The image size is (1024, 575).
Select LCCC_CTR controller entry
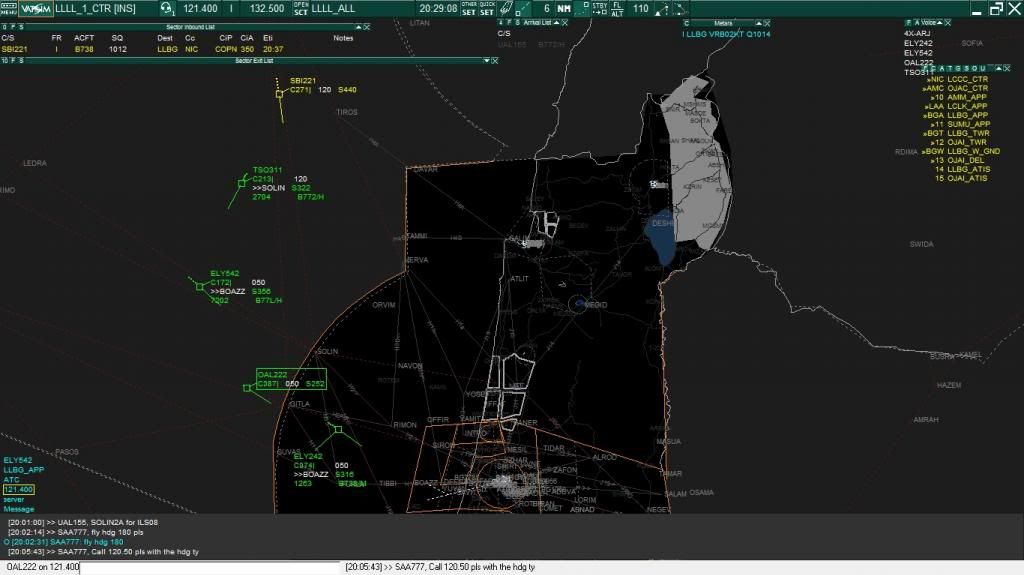coord(967,79)
